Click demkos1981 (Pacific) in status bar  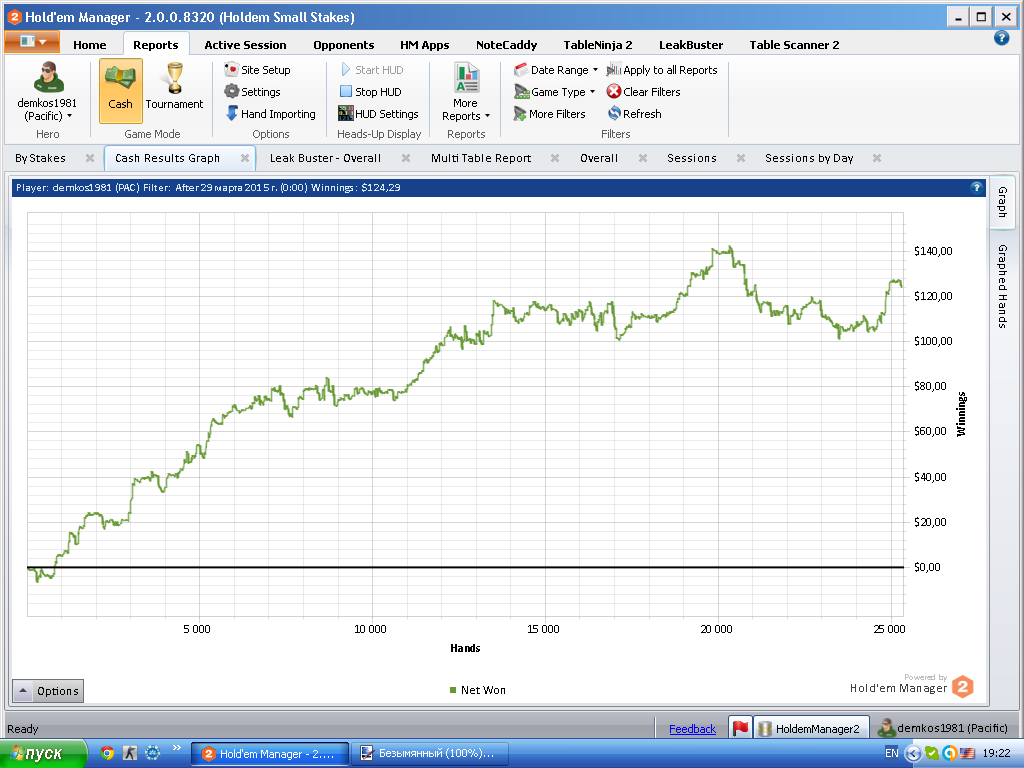pyautogui.click(x=943, y=728)
